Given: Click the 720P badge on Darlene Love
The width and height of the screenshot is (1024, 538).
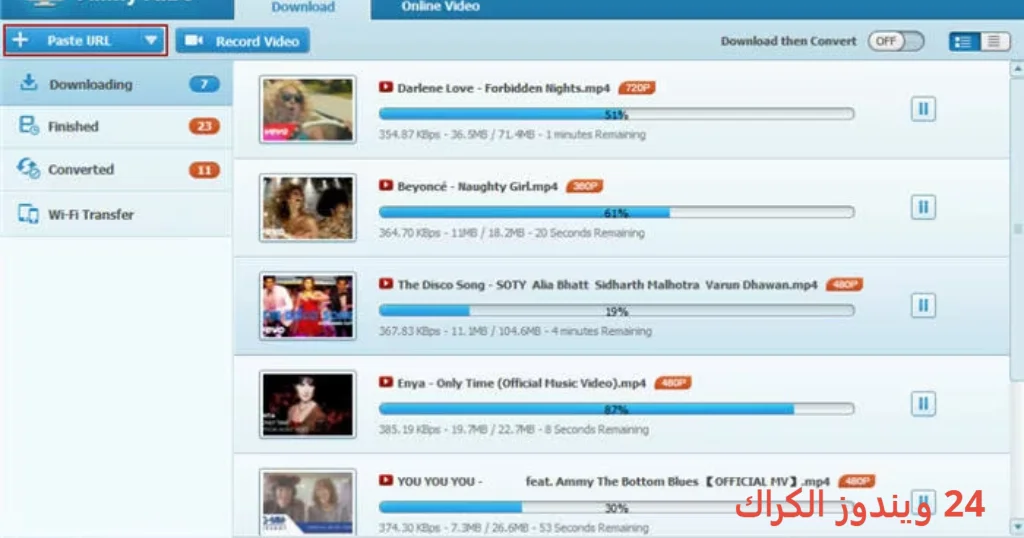Looking at the screenshot, I should (637, 87).
